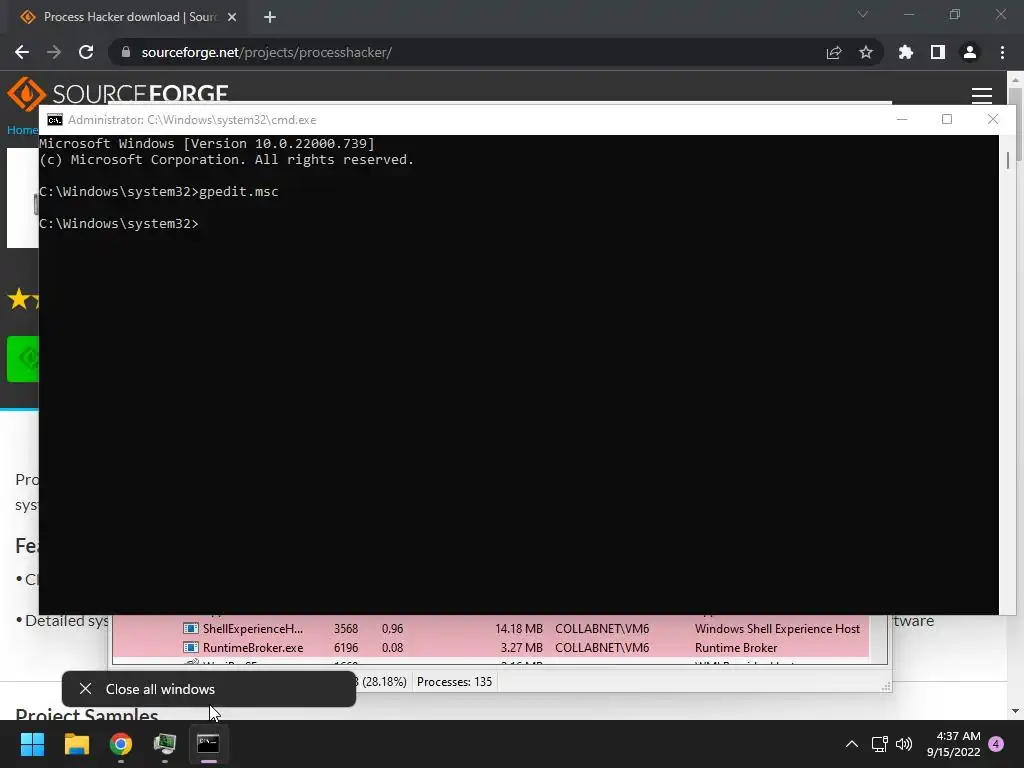
Task: Open notification center badge
Action: [996, 744]
